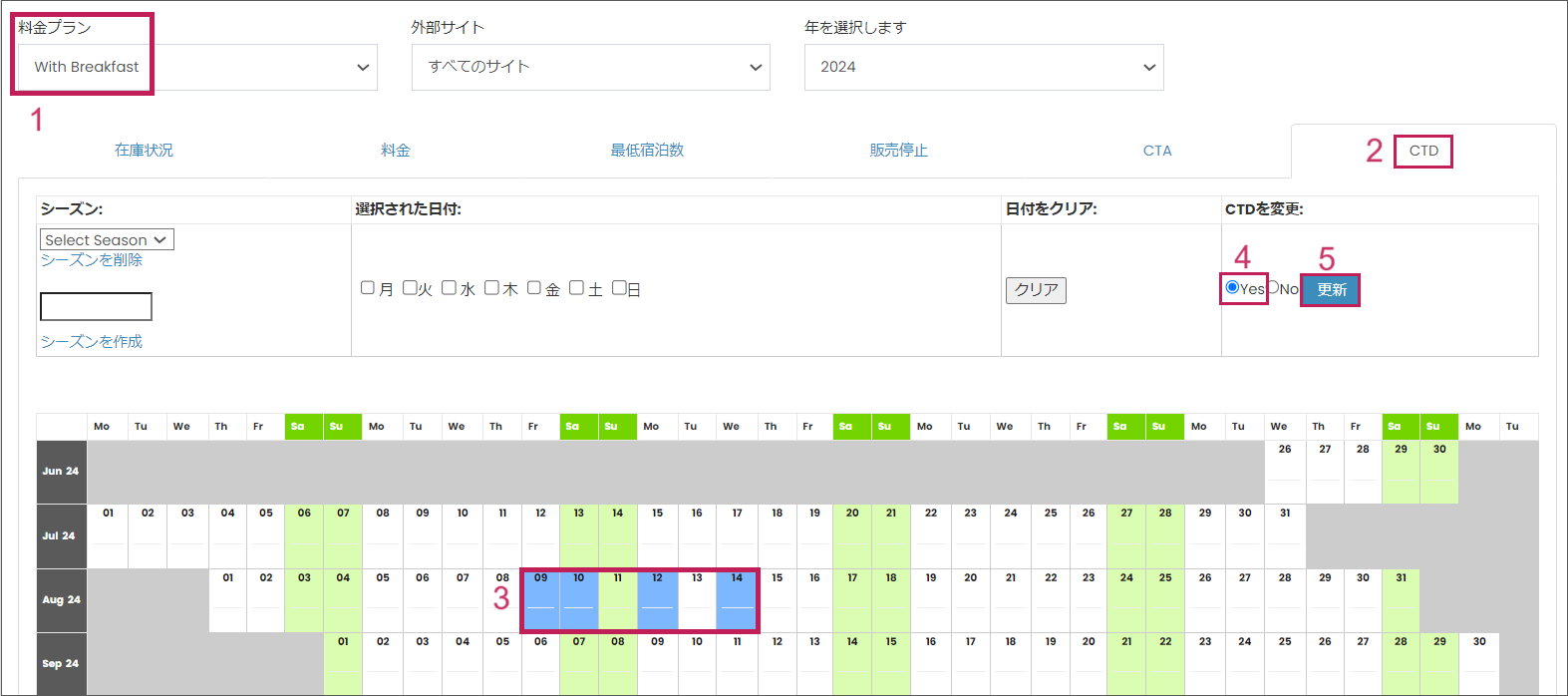Click the Jun 24 month row header
The image size is (1568, 696).
point(62,472)
